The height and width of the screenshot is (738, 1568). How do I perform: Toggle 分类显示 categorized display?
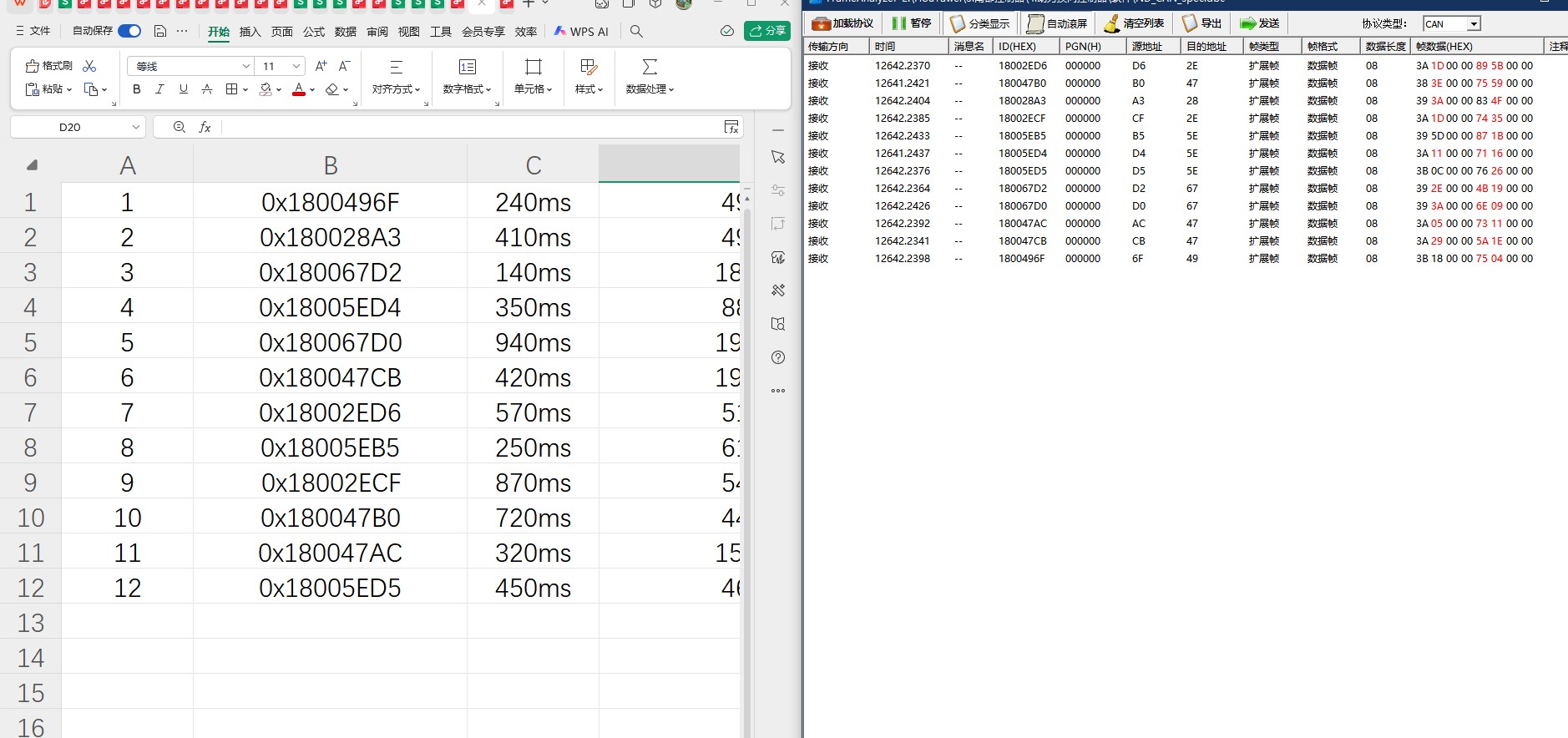pos(979,23)
